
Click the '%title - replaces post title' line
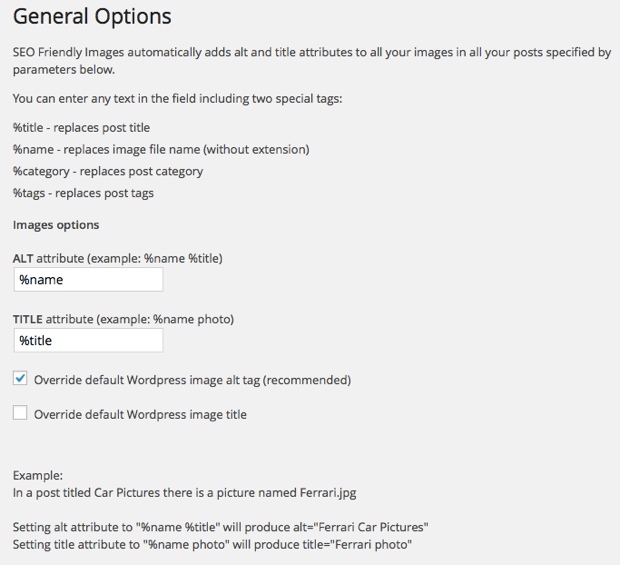[82, 127]
